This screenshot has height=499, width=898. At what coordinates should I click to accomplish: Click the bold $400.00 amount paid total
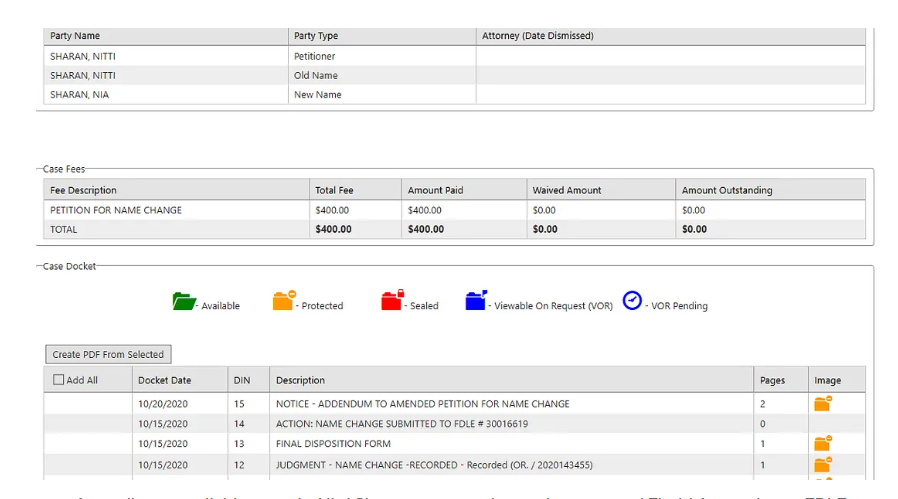[x=426, y=229]
